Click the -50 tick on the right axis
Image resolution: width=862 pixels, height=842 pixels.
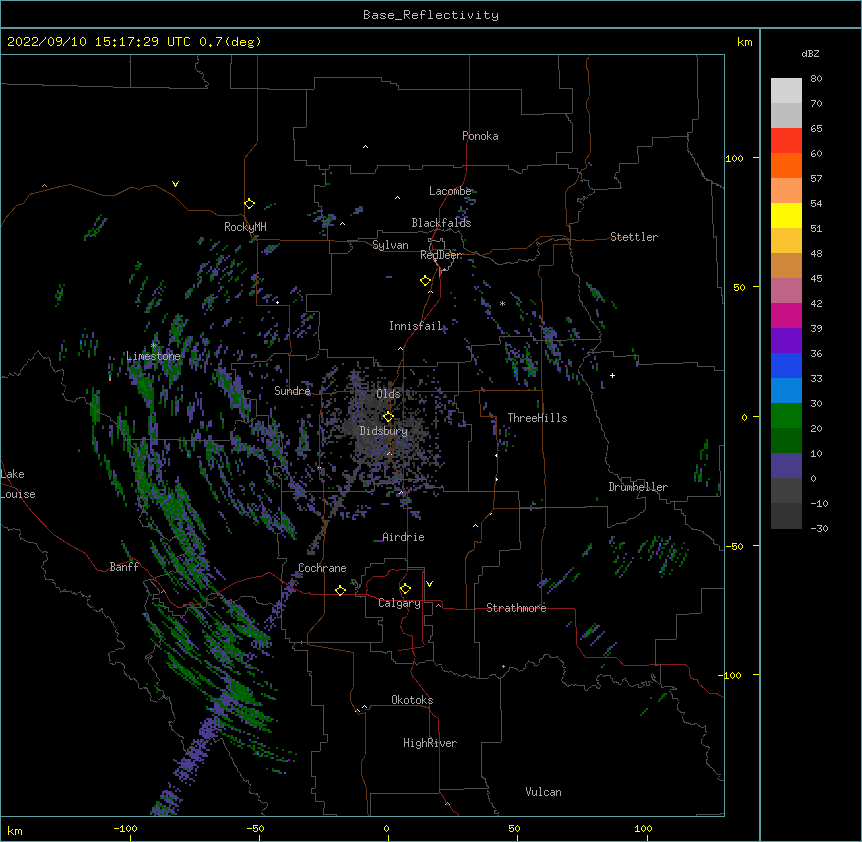pyautogui.click(x=734, y=546)
